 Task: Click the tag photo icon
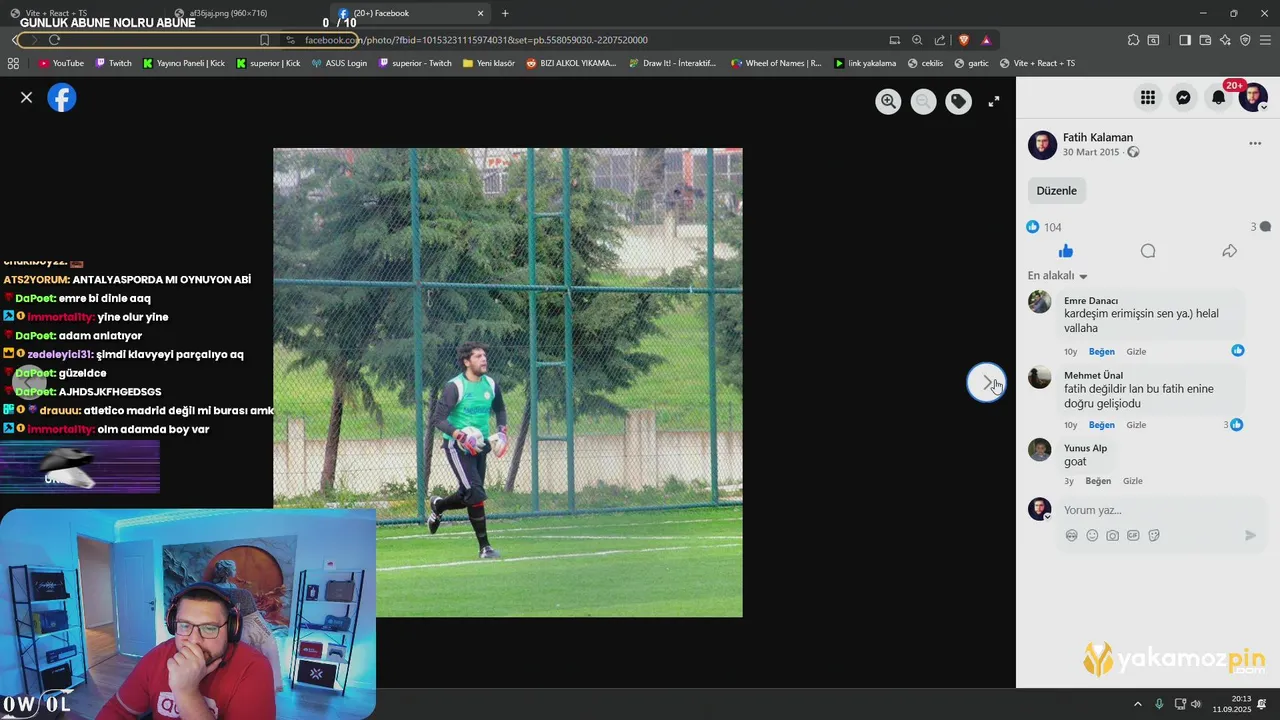pos(958,101)
